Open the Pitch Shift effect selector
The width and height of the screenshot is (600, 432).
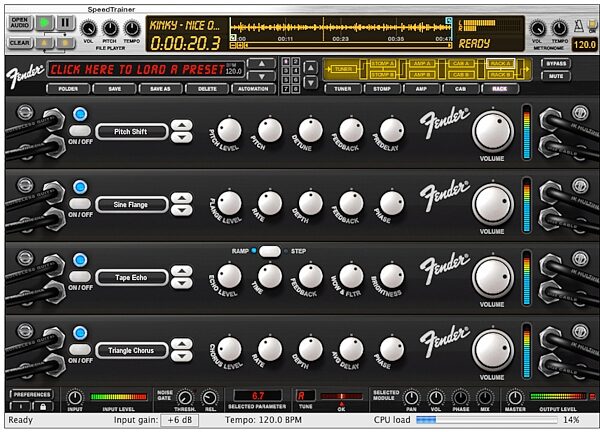131,132
